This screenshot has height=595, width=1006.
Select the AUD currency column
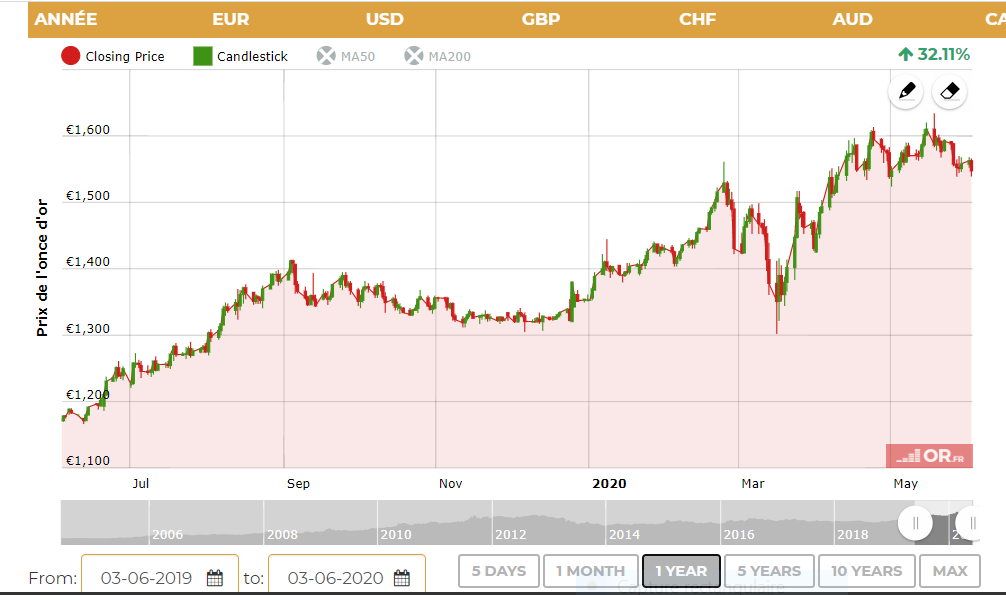[x=852, y=19]
